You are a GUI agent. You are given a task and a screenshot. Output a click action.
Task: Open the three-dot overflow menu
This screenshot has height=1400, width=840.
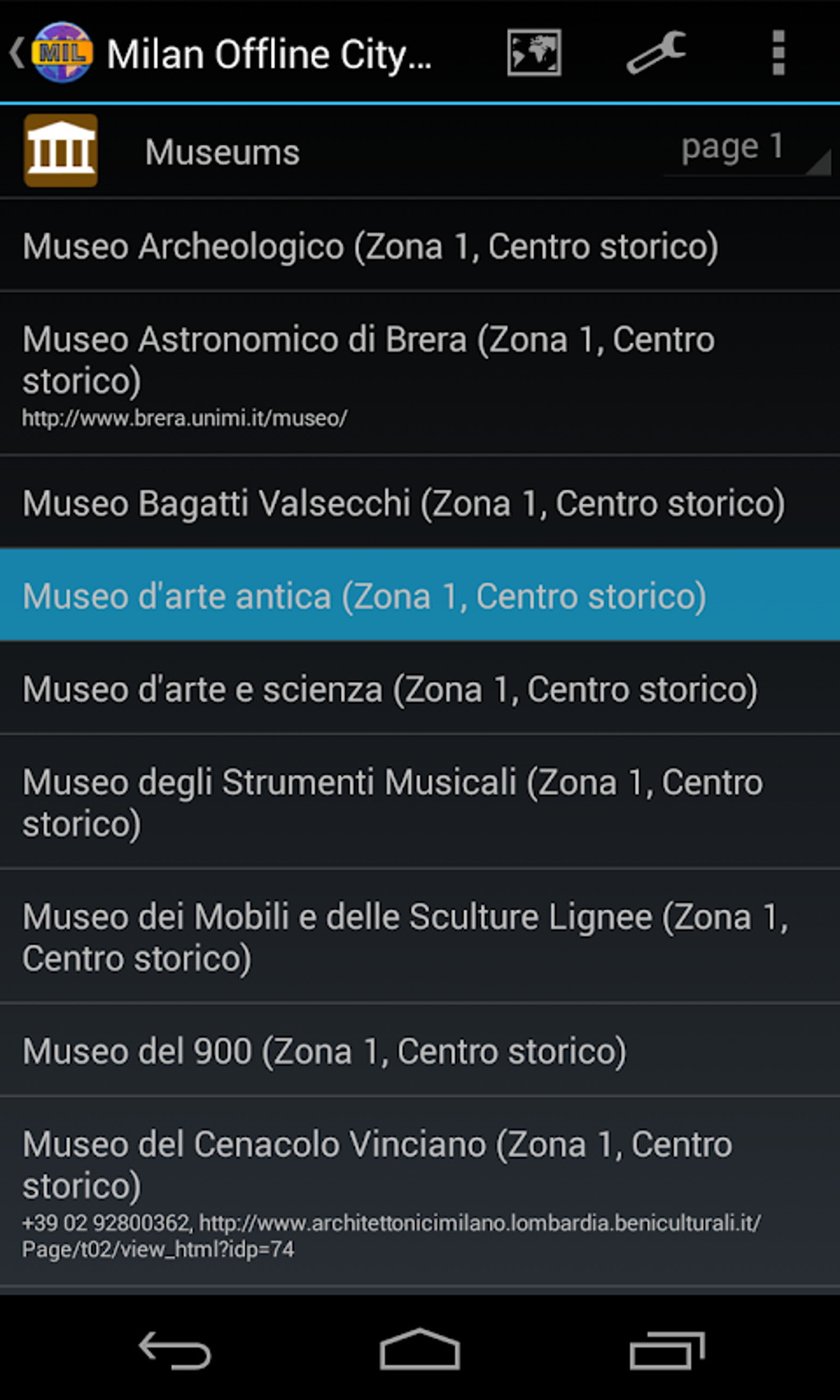pyautogui.click(x=778, y=53)
